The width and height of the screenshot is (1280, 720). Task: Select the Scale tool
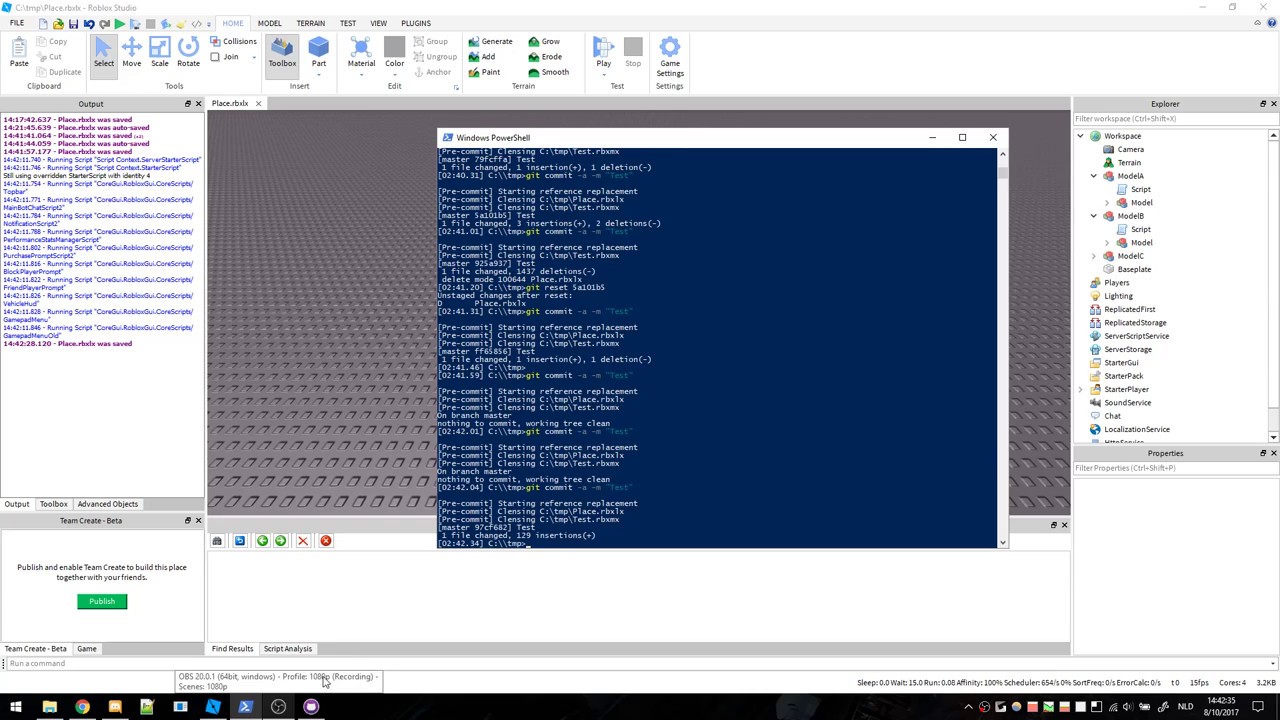tap(160, 53)
